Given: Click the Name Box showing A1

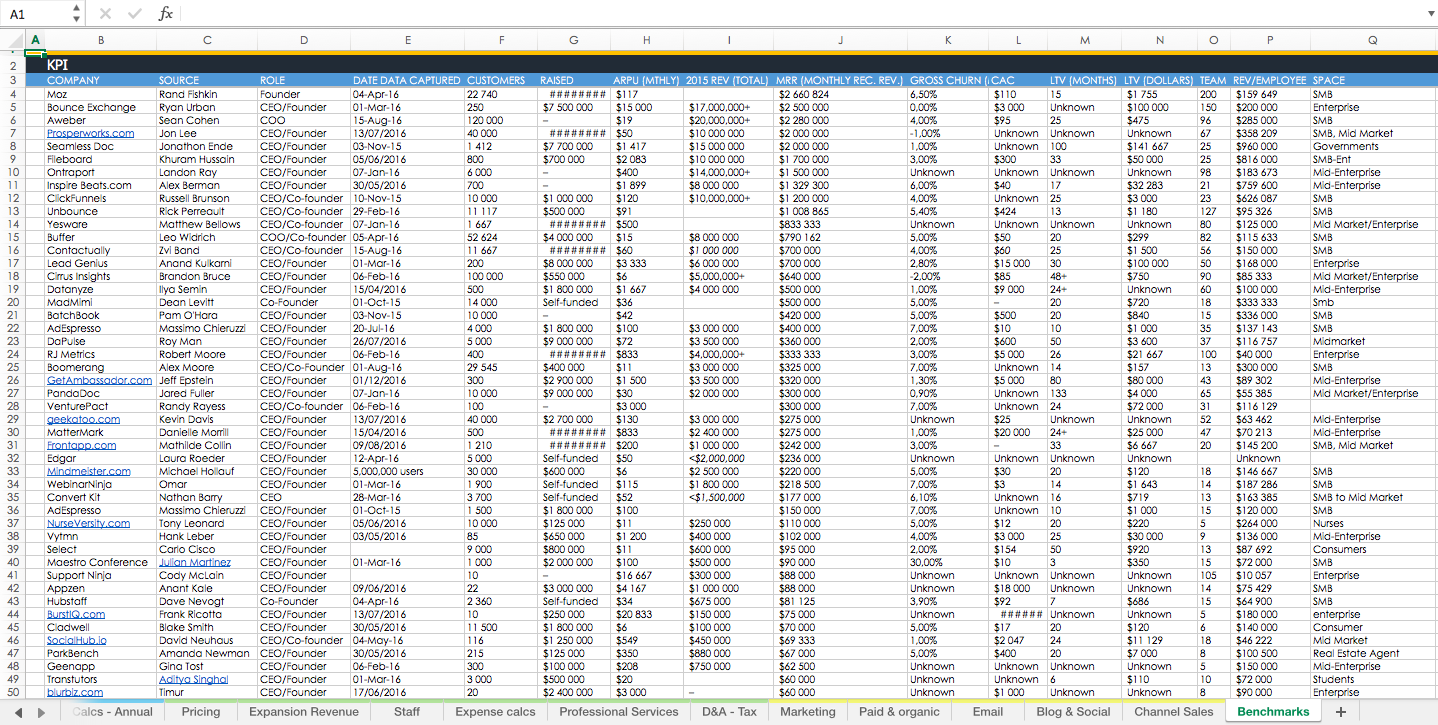Looking at the screenshot, I should tap(36, 14).
